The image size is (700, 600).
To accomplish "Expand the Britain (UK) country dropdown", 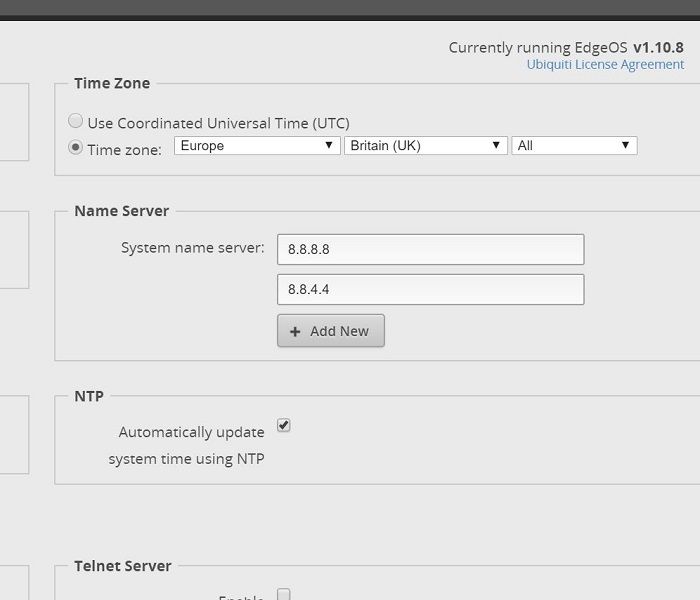I will coord(425,146).
